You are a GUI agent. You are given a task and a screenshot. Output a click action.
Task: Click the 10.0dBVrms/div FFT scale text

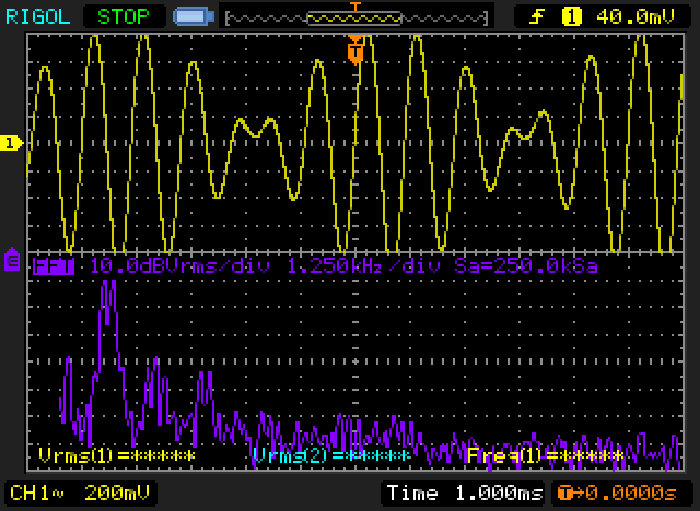(x=180, y=266)
